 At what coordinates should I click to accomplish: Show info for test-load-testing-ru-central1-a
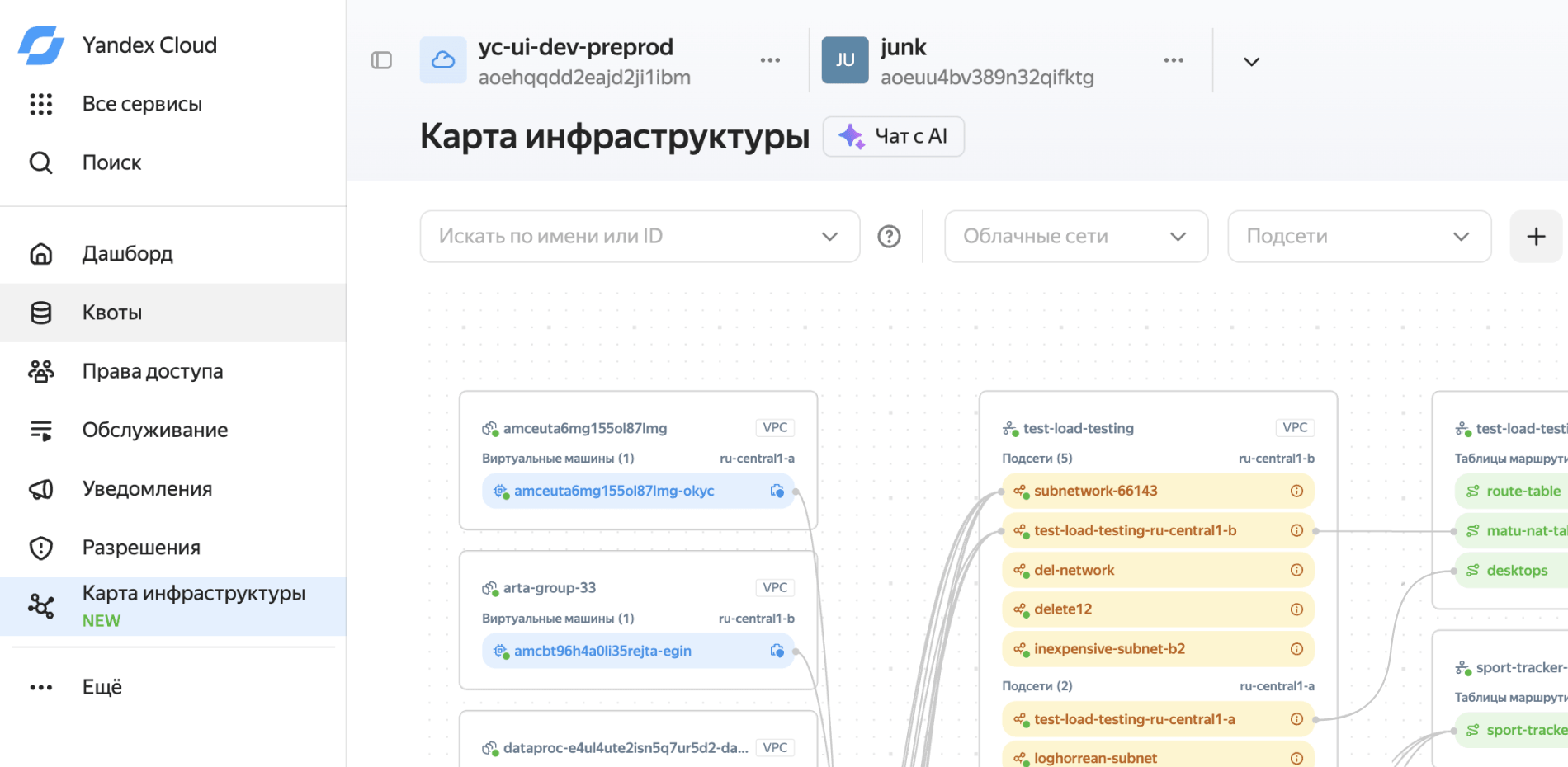coord(1296,719)
